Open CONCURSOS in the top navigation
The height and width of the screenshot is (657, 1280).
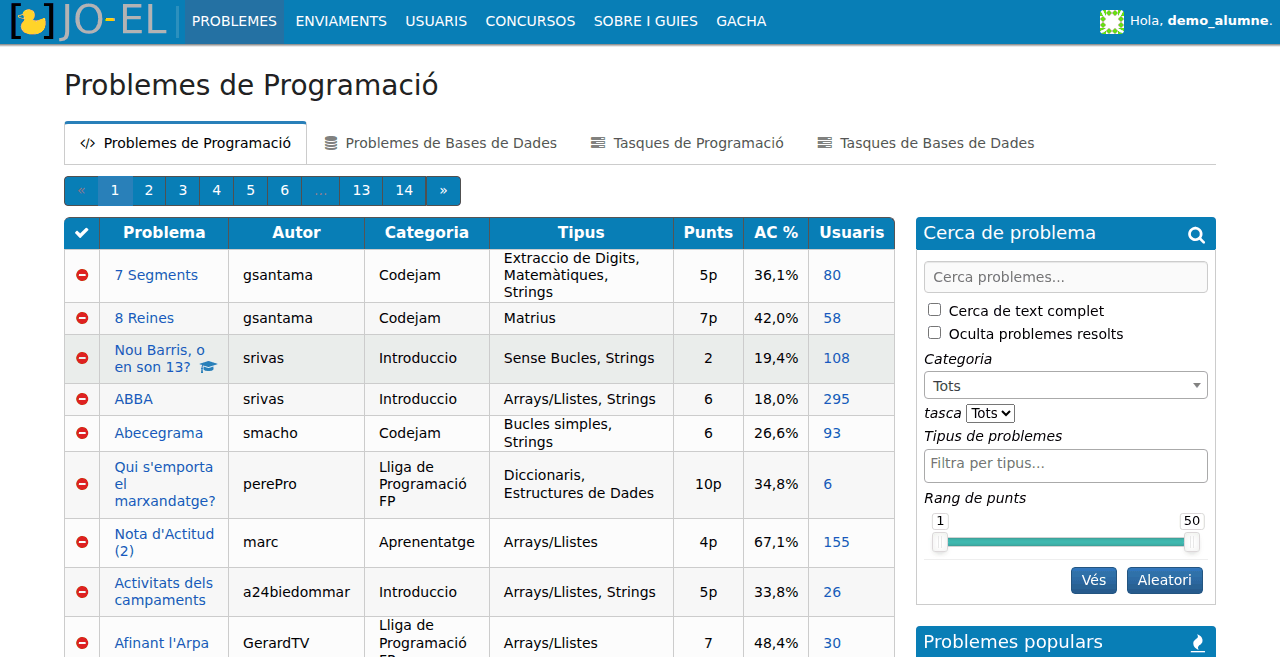point(530,21)
